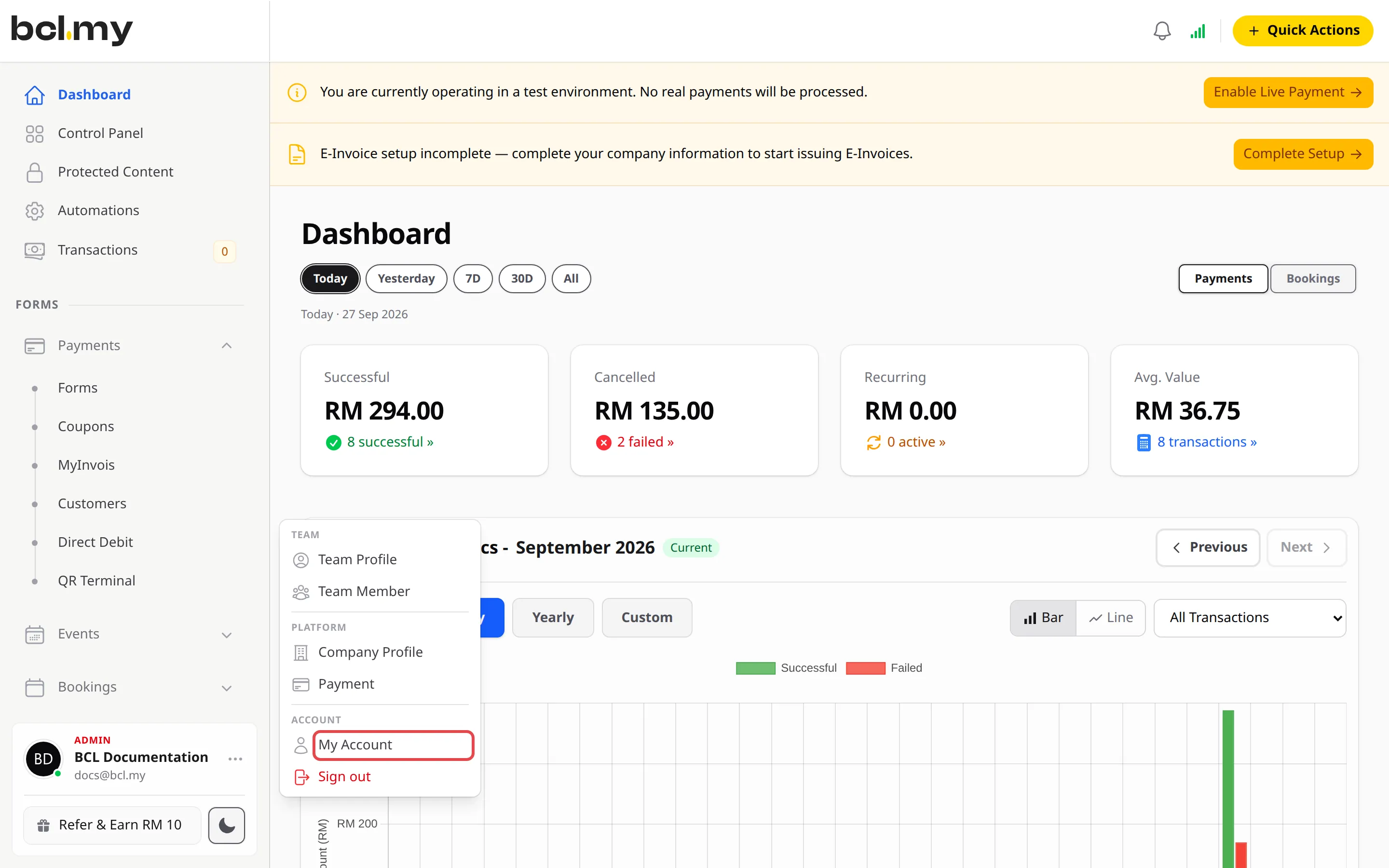Toggle the Successful legend series
The width and height of the screenshot is (1389, 868).
[x=786, y=668]
